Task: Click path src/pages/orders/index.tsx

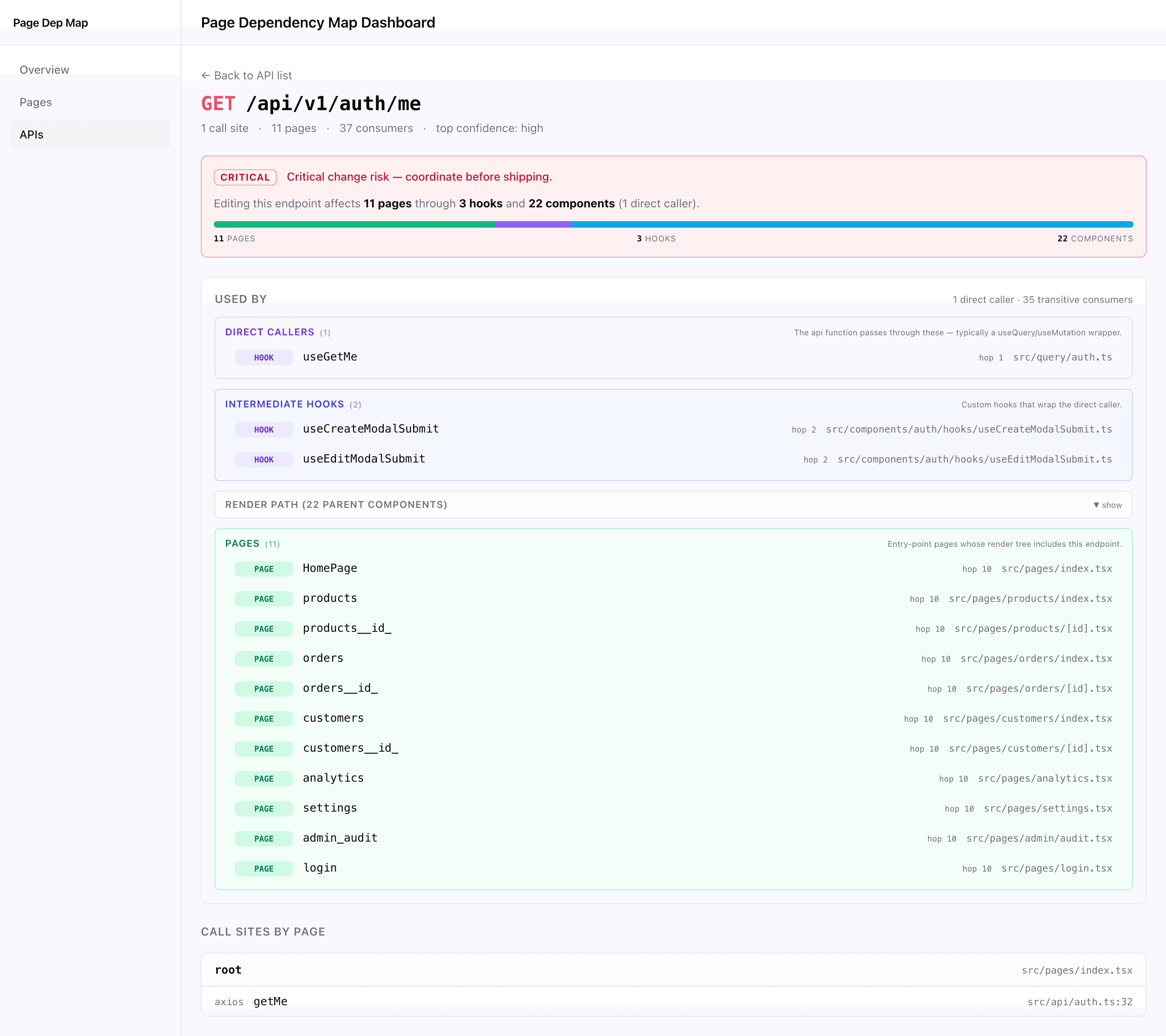Action: [1036, 659]
